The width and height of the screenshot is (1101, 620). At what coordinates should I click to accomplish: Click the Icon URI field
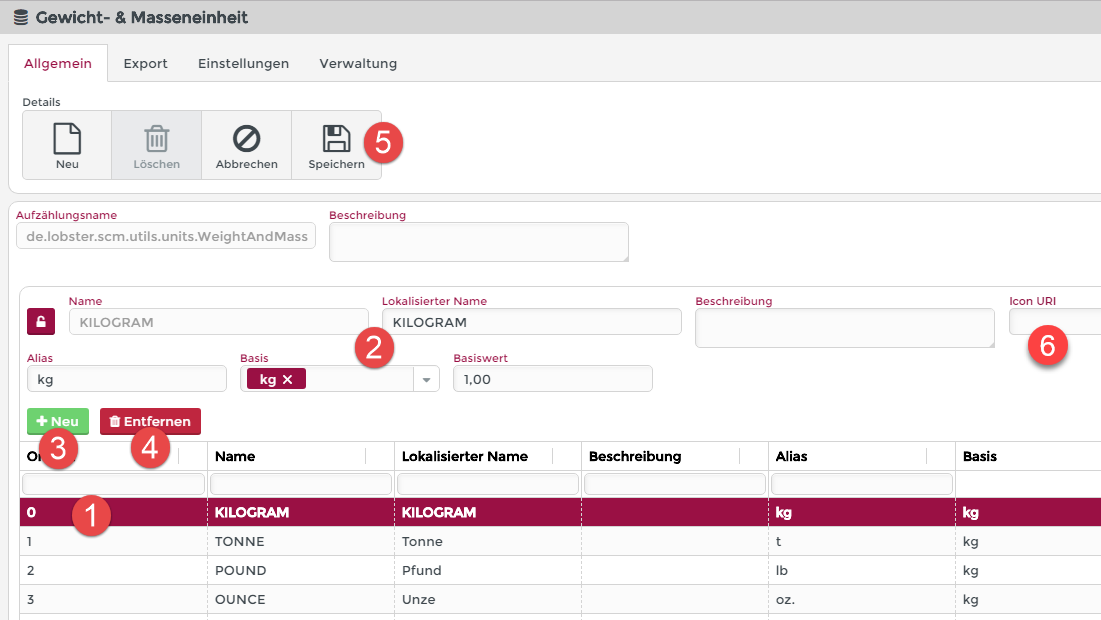1055,322
